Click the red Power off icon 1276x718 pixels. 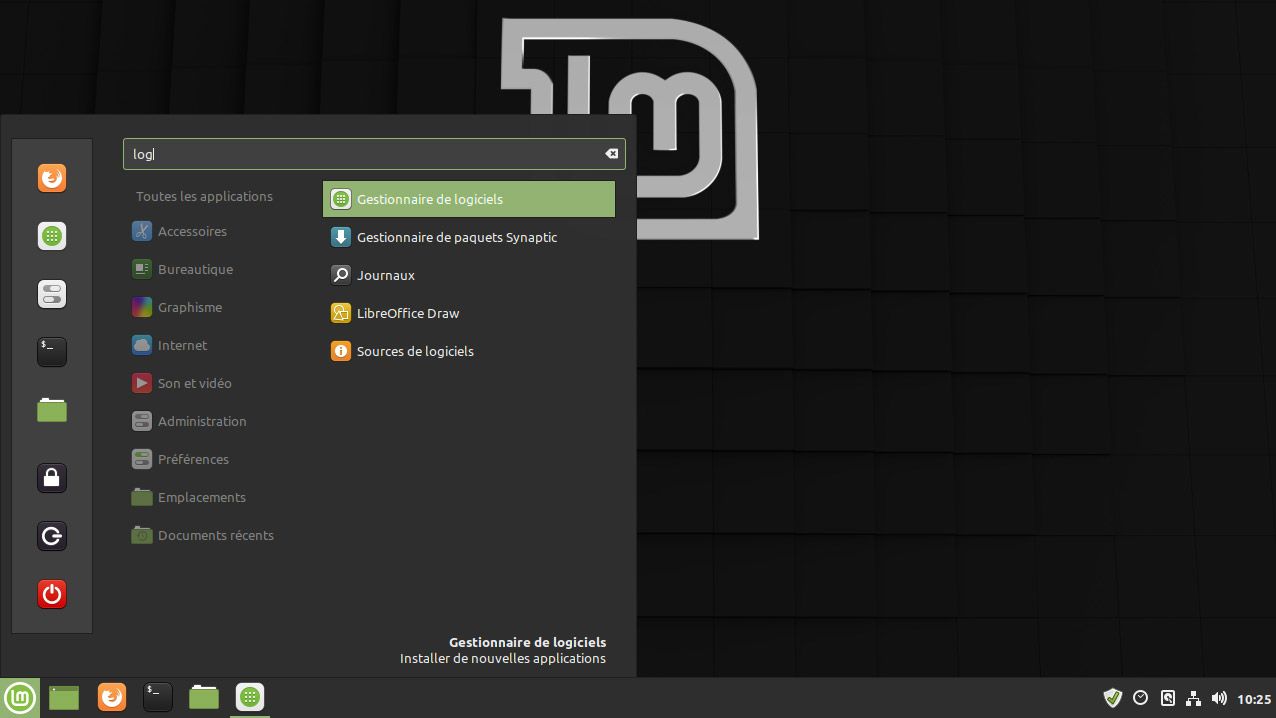(x=52, y=594)
